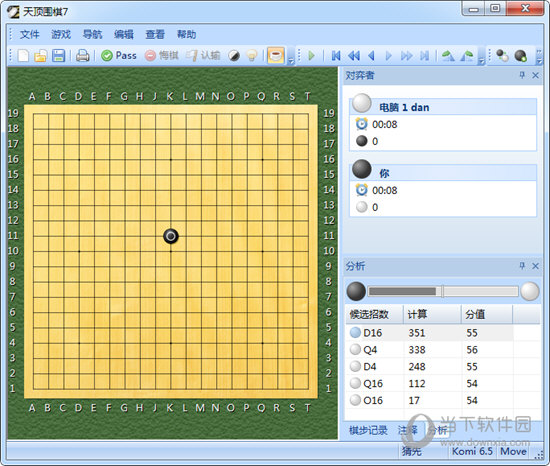
Task: Click the black-white stone swap icon
Action: 234,55
